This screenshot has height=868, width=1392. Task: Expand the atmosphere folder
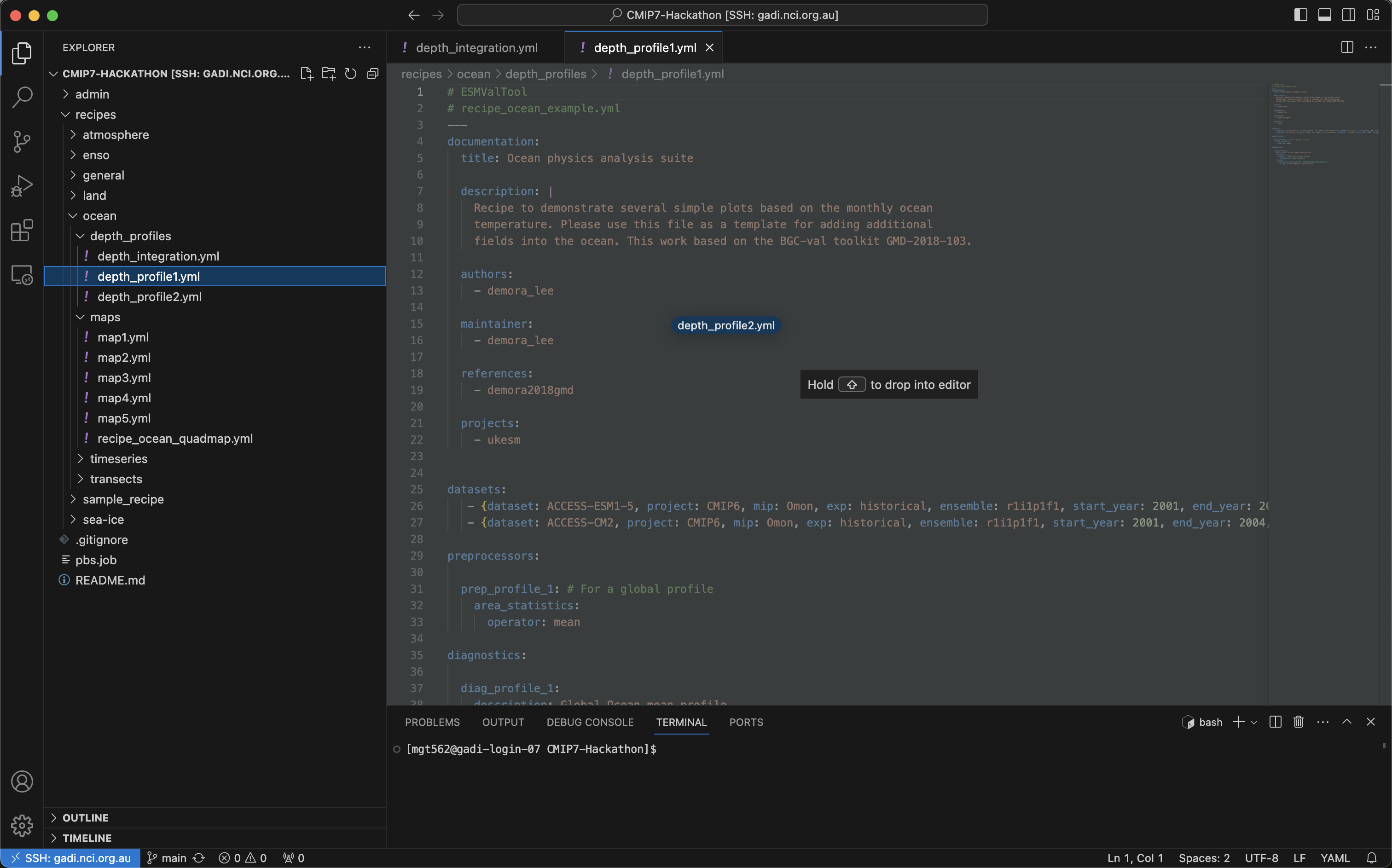215,135
